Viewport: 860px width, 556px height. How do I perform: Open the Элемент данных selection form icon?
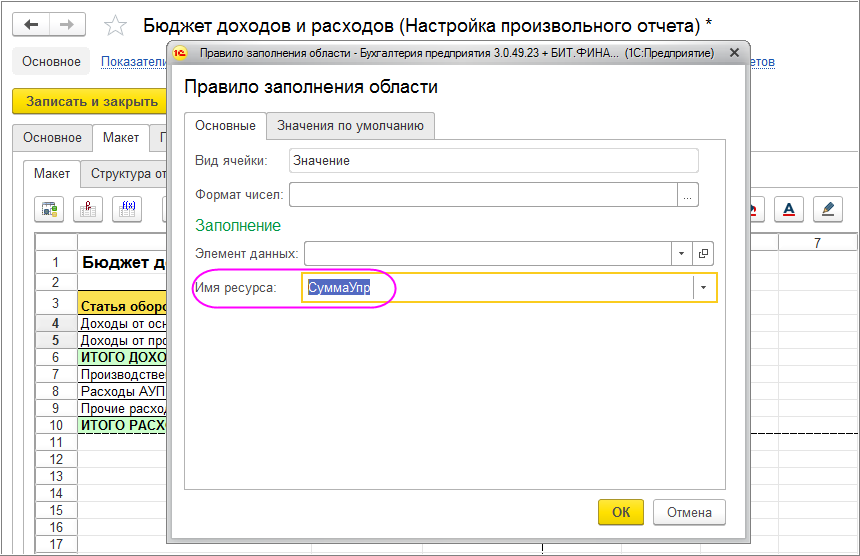click(x=703, y=254)
